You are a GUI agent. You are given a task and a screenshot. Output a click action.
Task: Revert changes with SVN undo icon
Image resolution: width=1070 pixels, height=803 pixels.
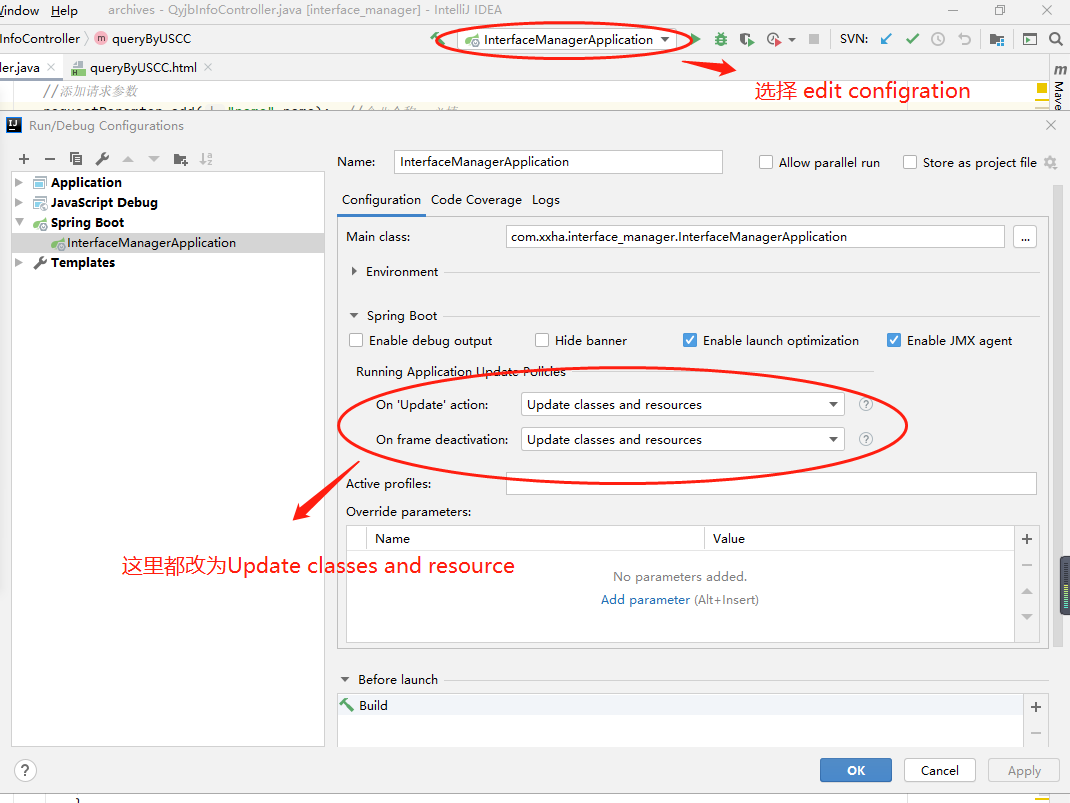tap(964, 39)
